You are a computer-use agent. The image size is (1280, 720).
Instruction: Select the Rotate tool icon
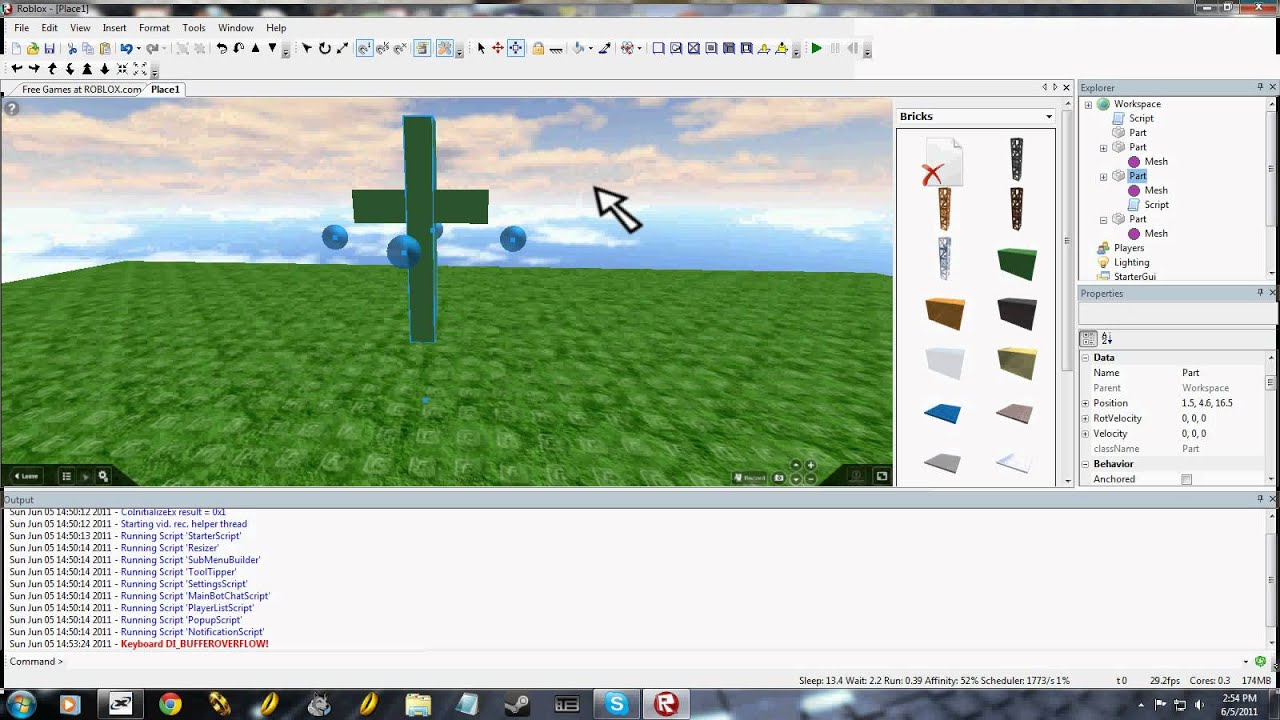click(x=324, y=48)
